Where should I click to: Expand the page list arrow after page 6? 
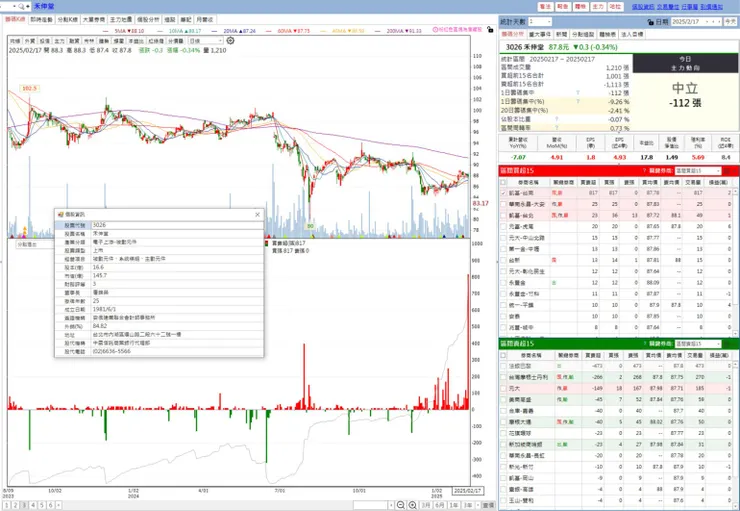coord(59,505)
